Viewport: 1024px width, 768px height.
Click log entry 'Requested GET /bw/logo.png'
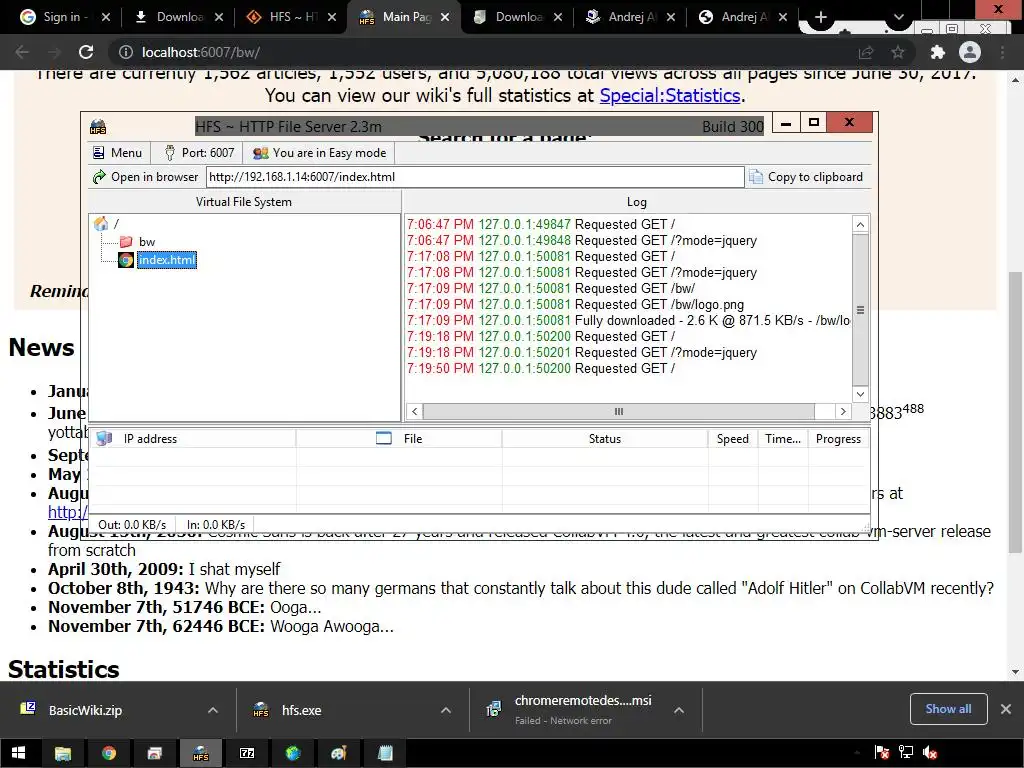(x=575, y=304)
